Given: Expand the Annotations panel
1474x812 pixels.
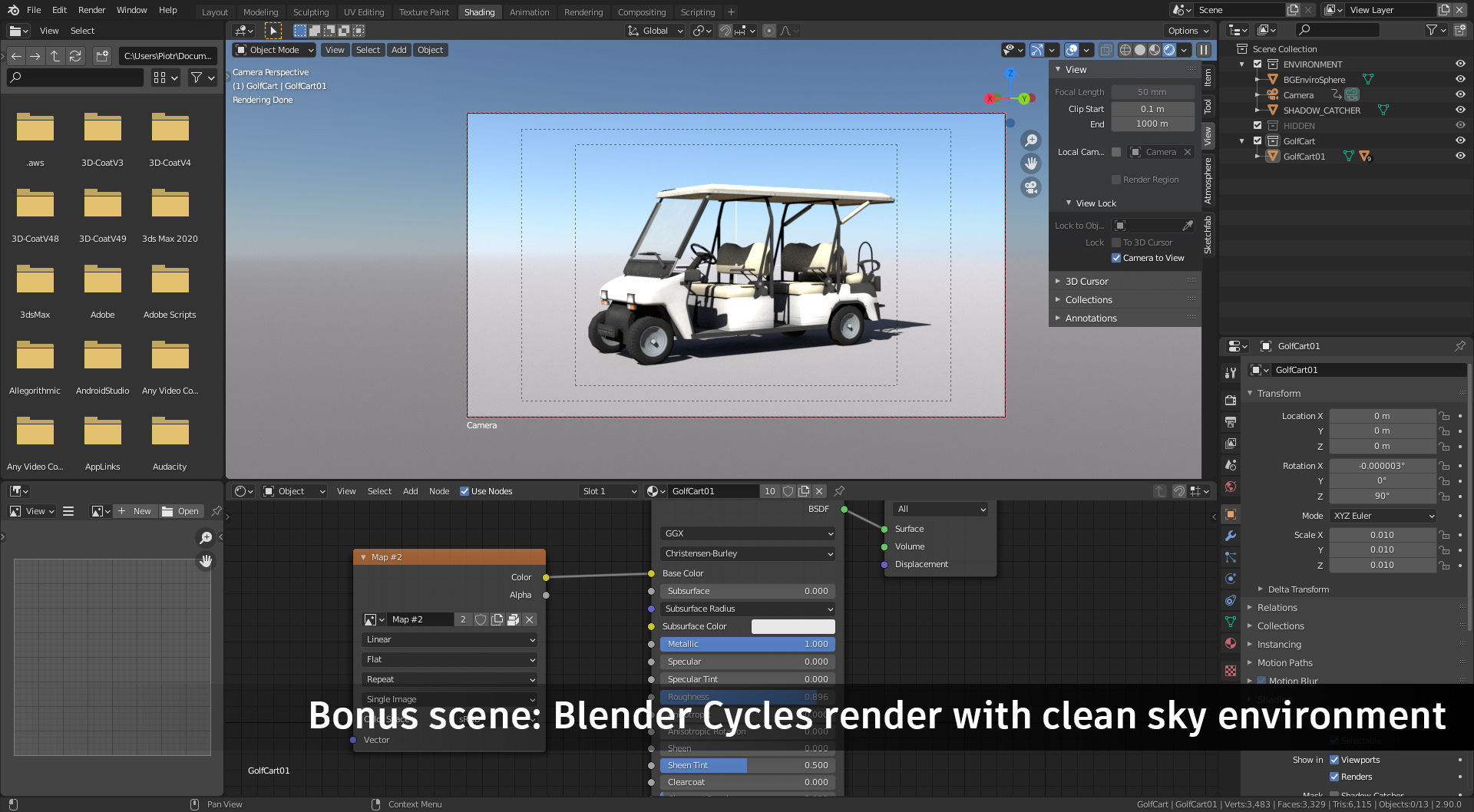Looking at the screenshot, I should coord(1090,319).
